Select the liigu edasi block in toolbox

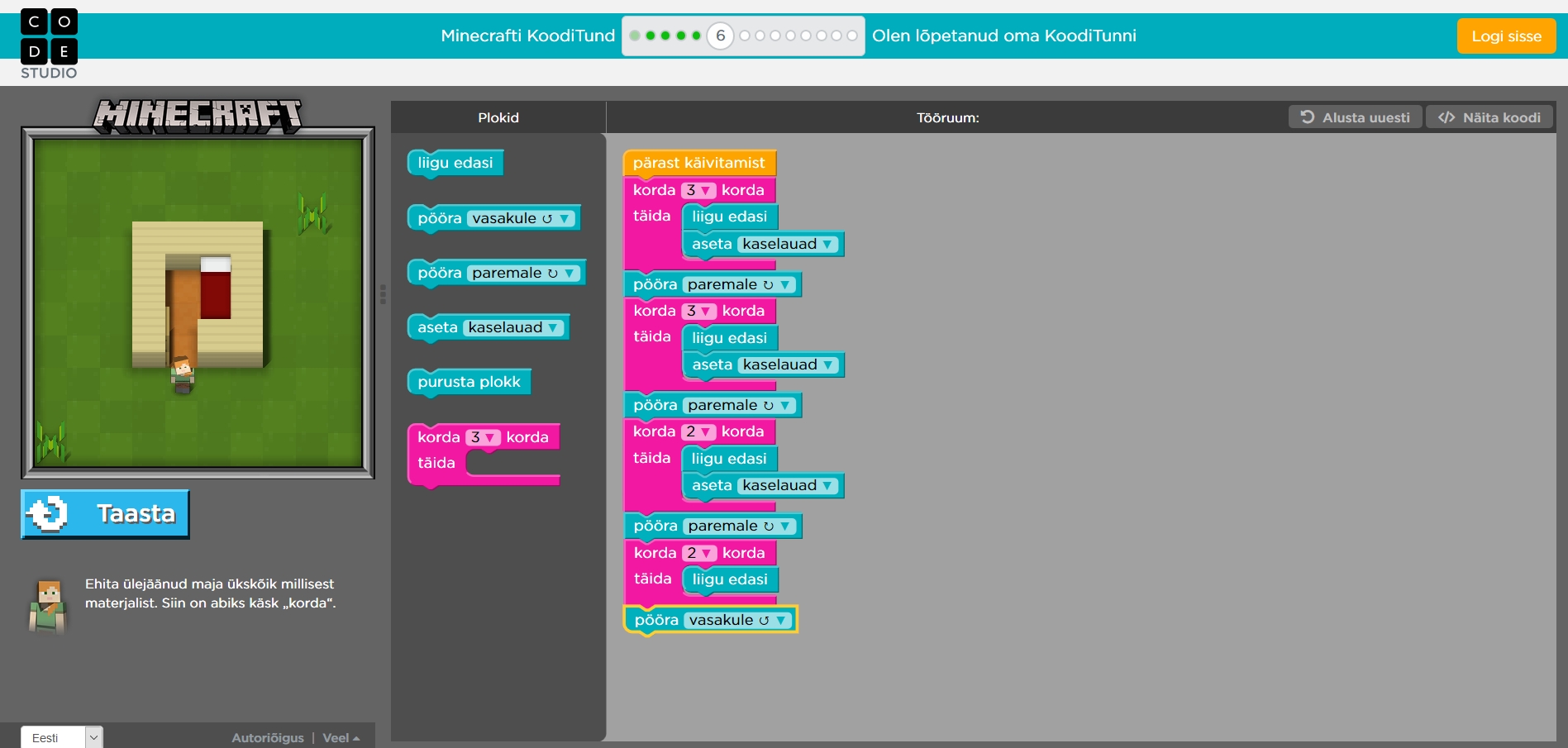click(455, 163)
